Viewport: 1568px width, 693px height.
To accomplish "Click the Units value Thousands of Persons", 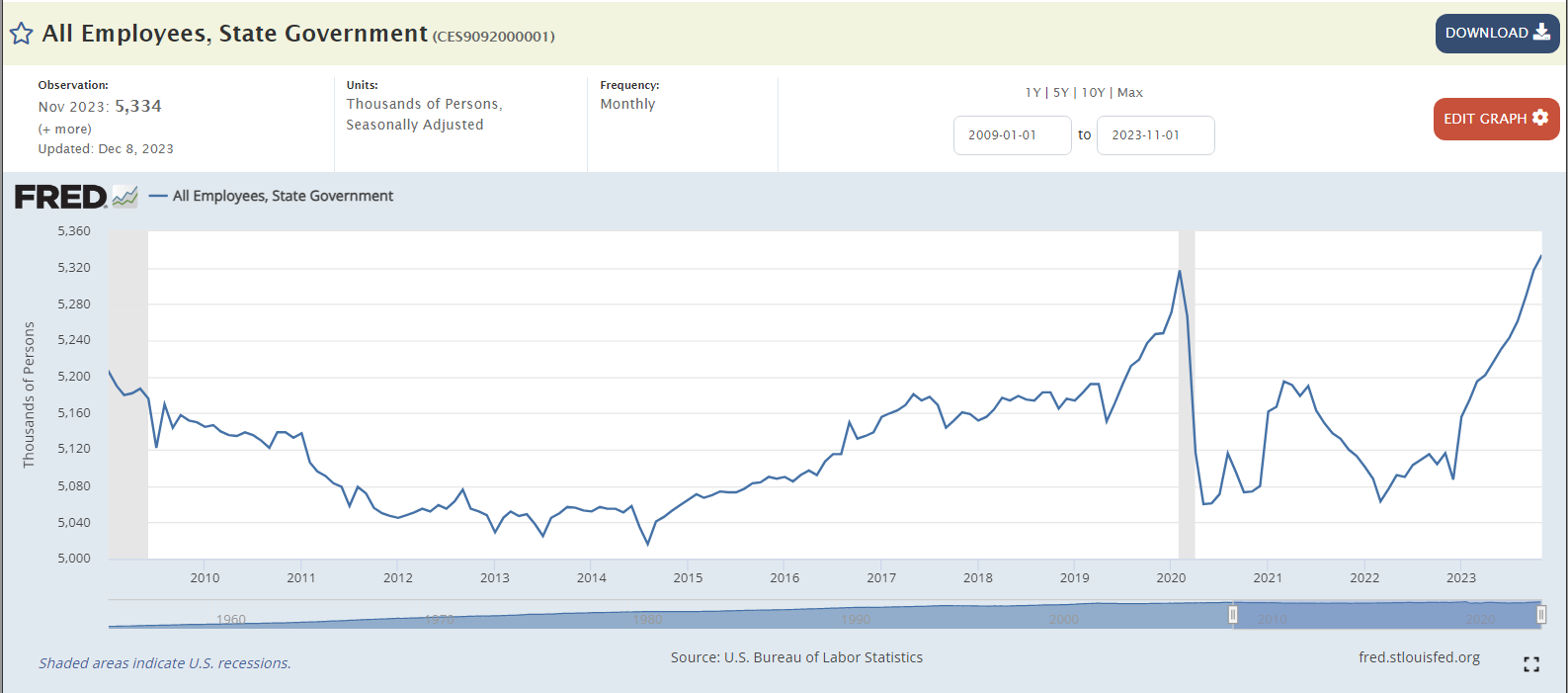I will (x=424, y=104).
